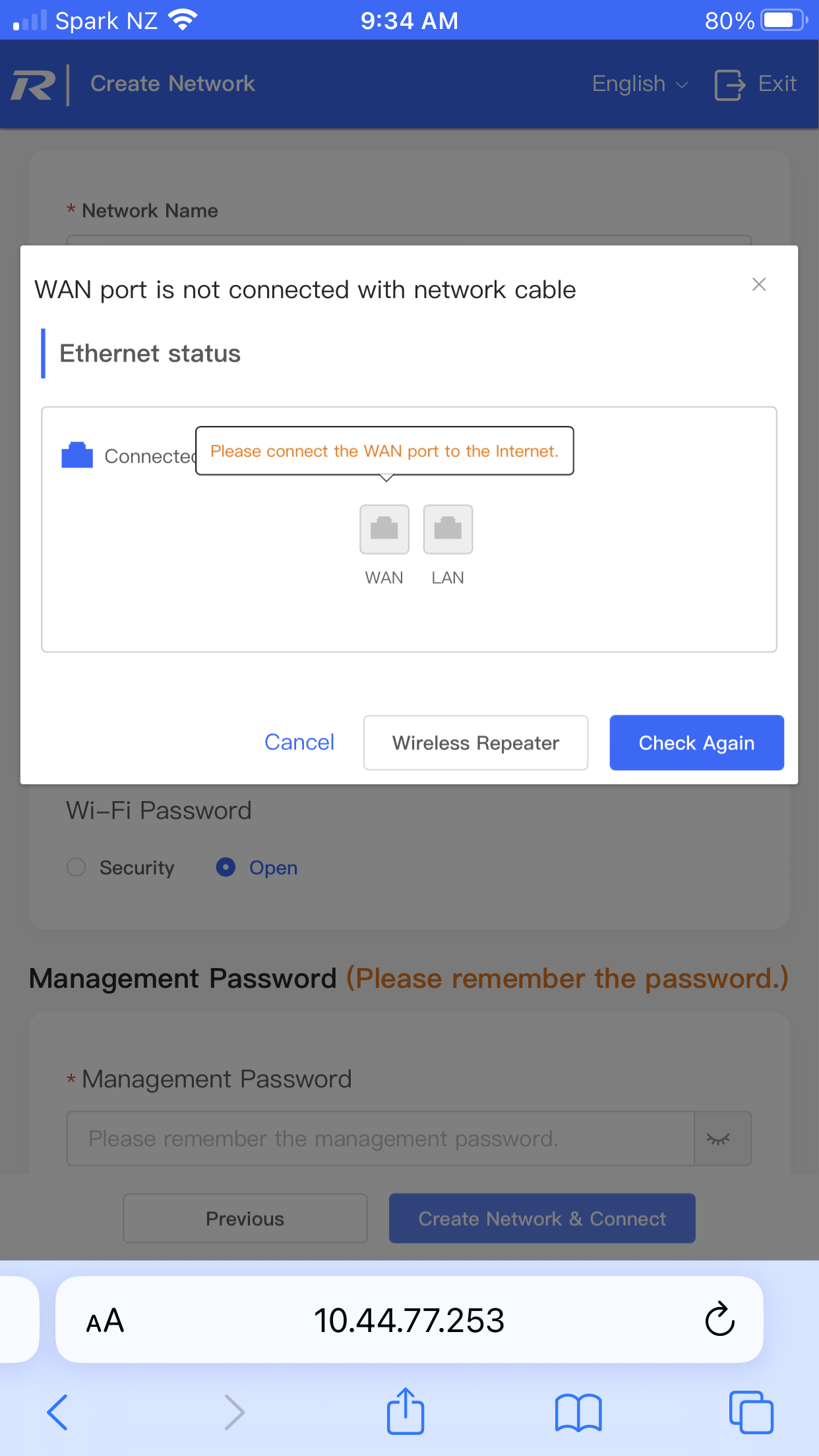Toggle management password visibility eye
The image size is (819, 1456).
point(718,1139)
